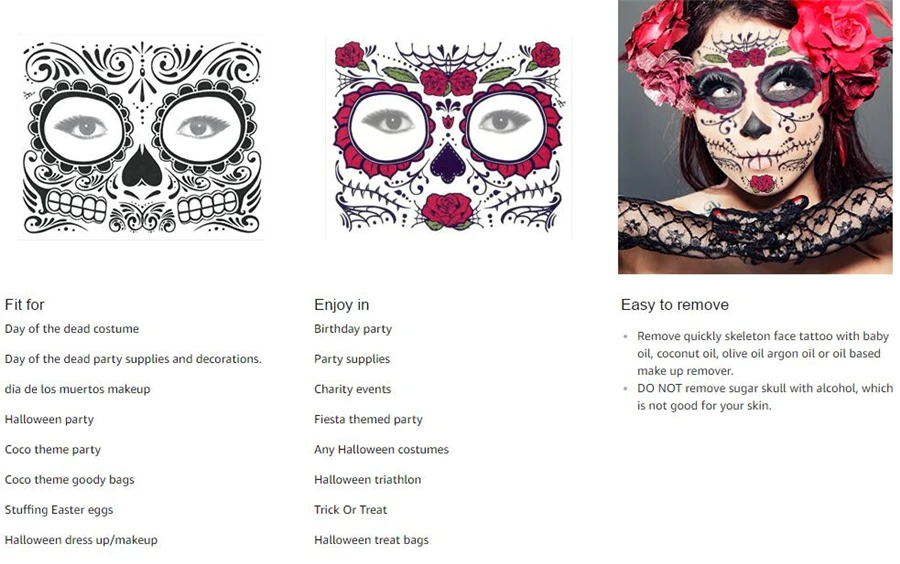
Task: Click 'Halloween triathlon' text
Action: 367,480
